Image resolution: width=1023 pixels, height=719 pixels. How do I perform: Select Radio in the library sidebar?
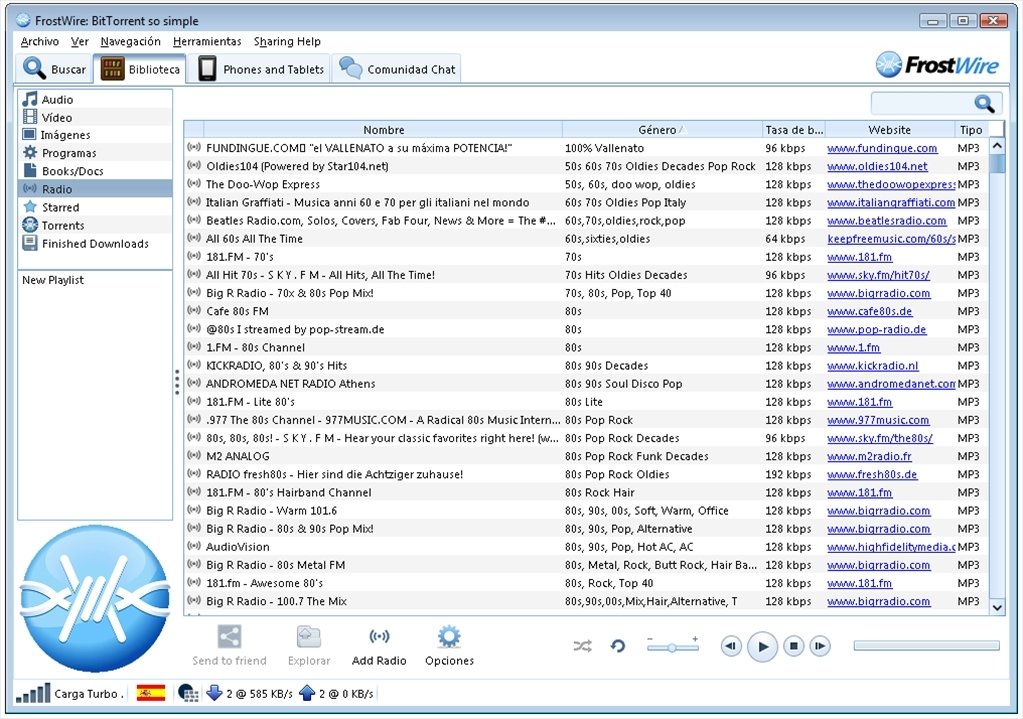point(95,189)
